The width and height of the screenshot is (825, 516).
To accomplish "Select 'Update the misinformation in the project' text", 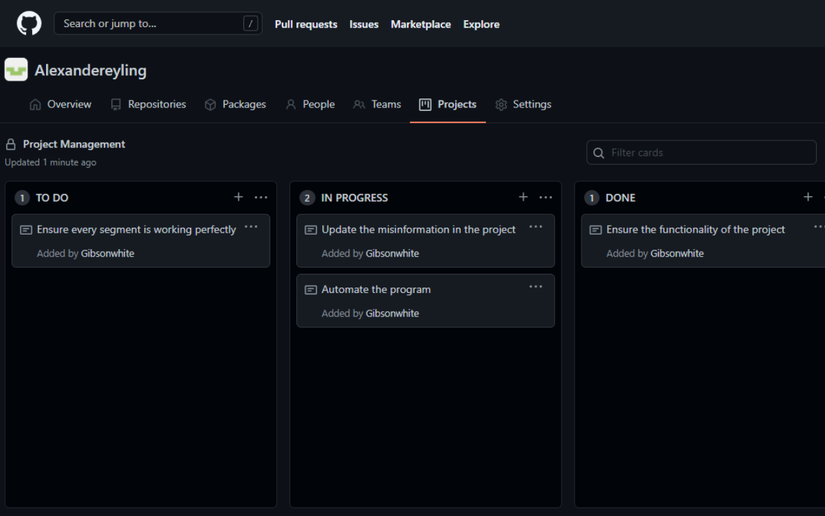I will point(418,230).
